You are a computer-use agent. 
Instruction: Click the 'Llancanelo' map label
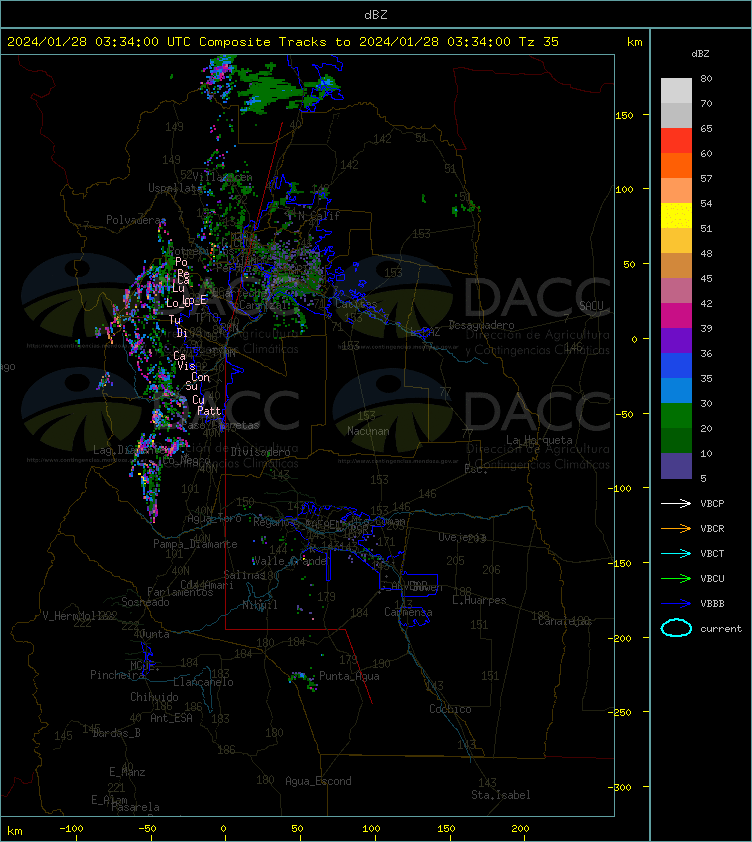(203, 682)
